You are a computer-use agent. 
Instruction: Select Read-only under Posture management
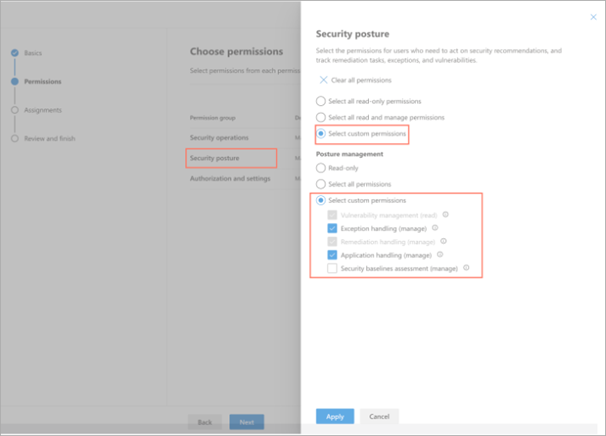(x=320, y=168)
